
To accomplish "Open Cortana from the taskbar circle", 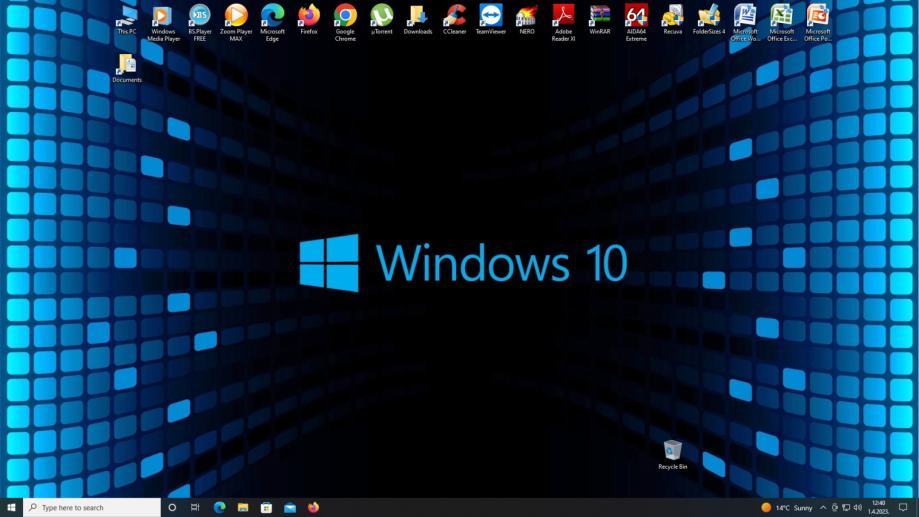I will point(172,508).
